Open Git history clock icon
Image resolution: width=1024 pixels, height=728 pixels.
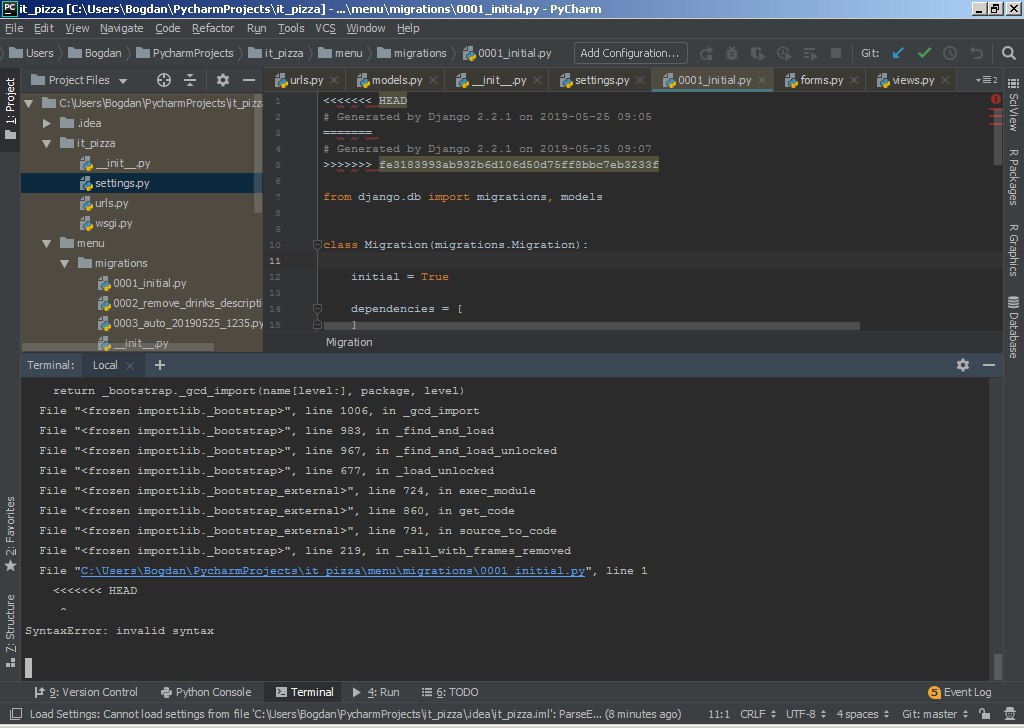point(950,54)
